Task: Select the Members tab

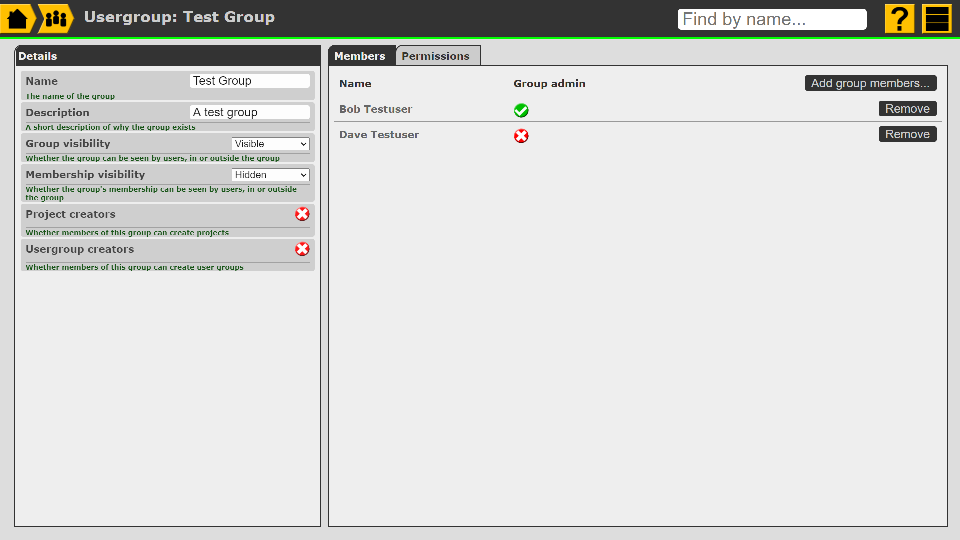Action: tap(359, 56)
